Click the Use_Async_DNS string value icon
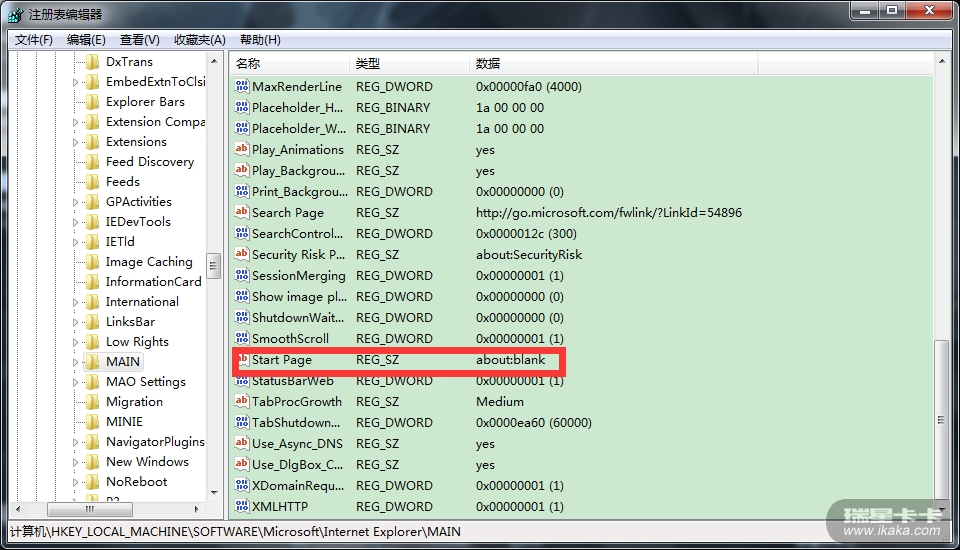Screen dimensions: 960x550 [x=242, y=443]
